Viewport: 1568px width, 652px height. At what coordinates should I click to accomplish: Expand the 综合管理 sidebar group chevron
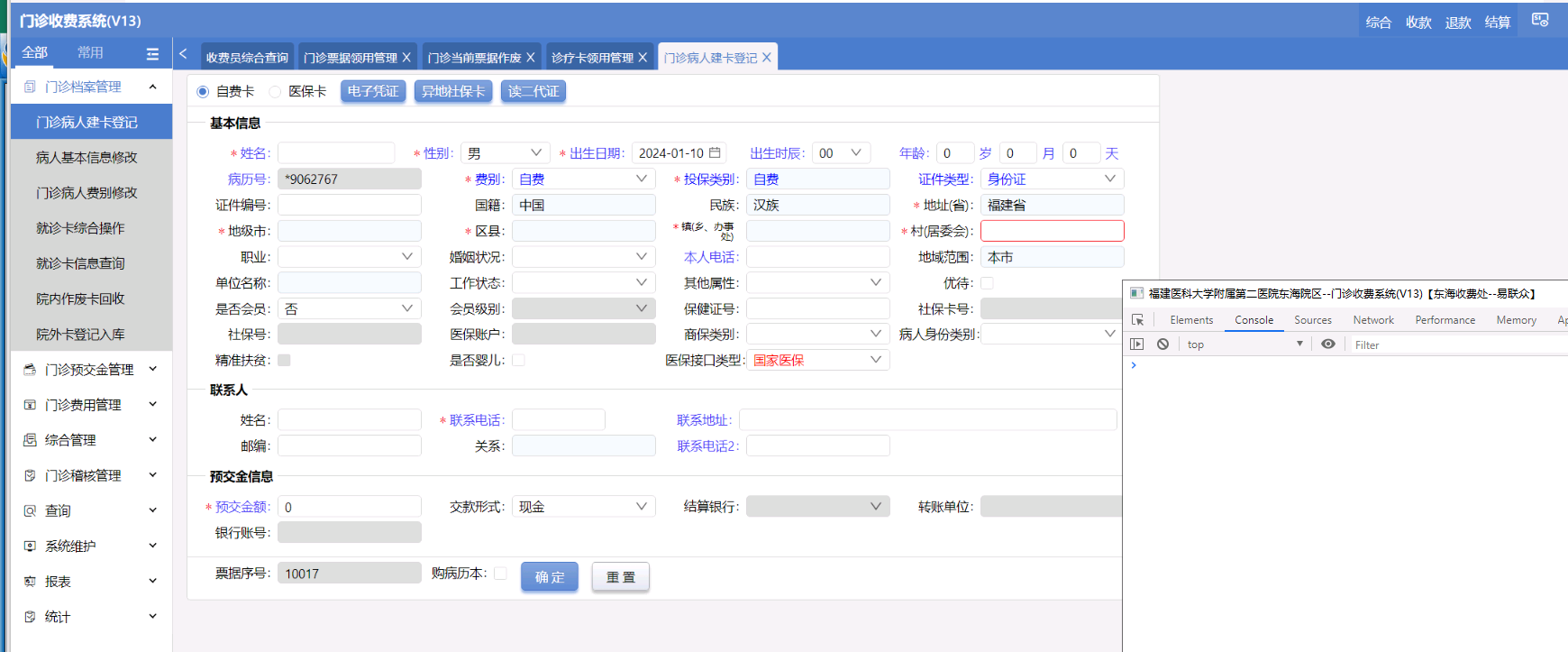point(153,439)
